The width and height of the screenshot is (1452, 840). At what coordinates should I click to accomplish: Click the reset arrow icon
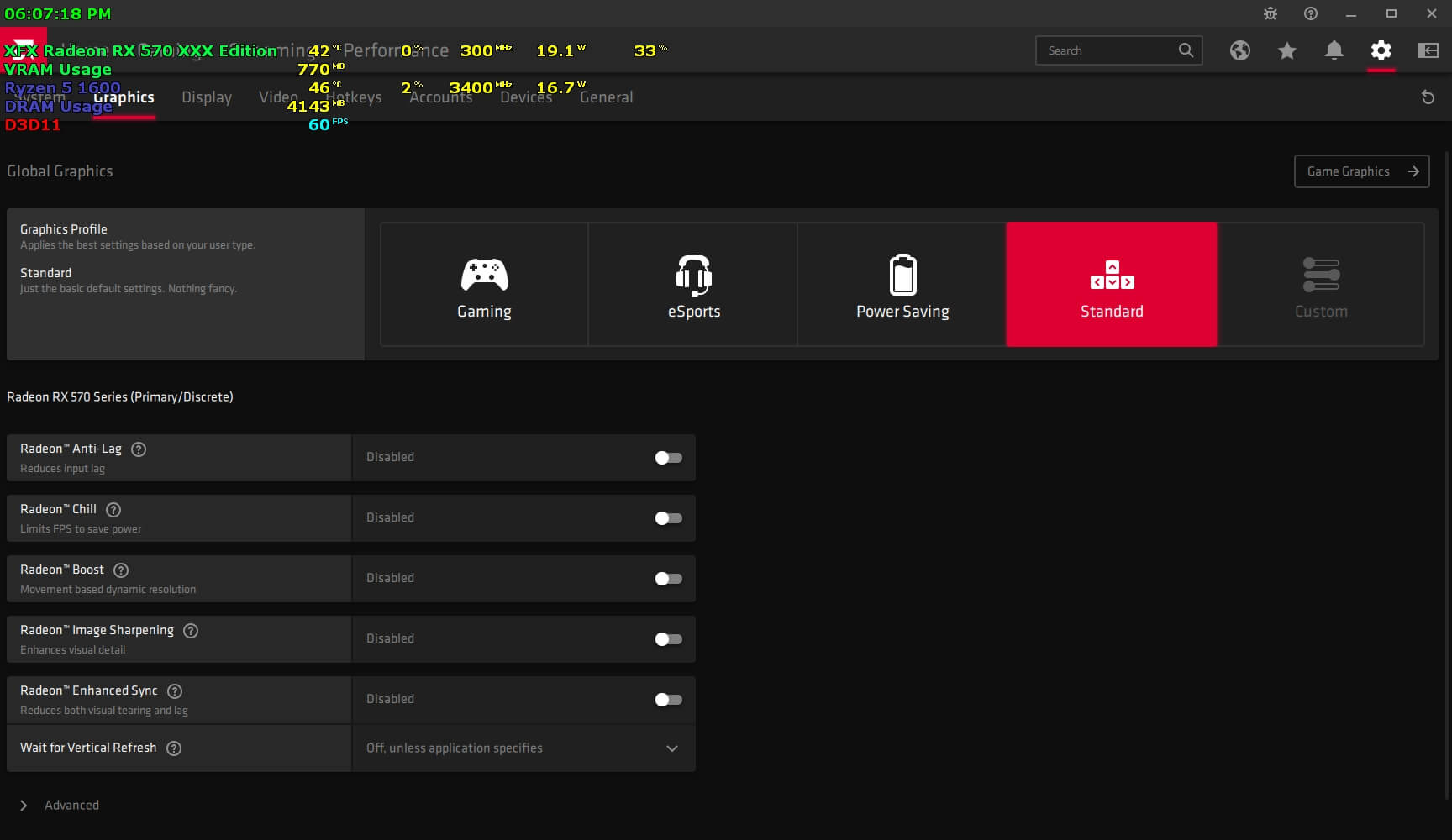pyautogui.click(x=1427, y=97)
